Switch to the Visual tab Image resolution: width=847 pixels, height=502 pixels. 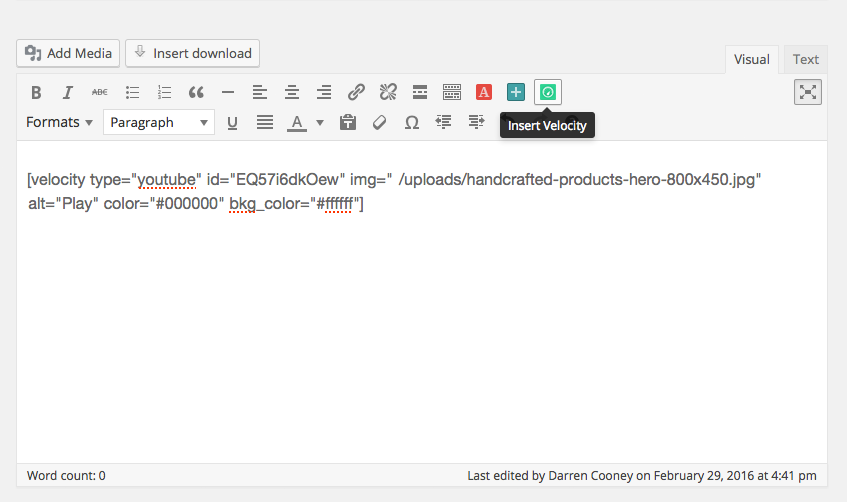(751, 59)
